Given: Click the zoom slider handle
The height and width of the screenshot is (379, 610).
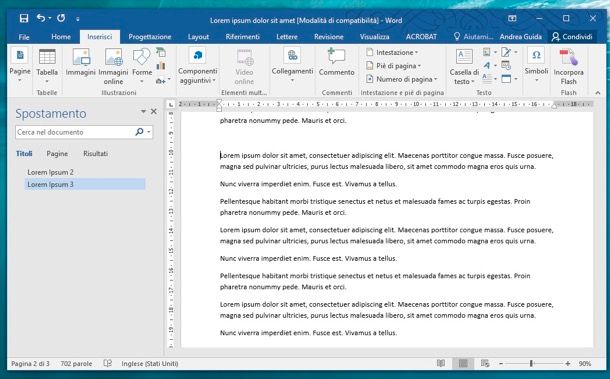Looking at the screenshot, I should 531,363.
